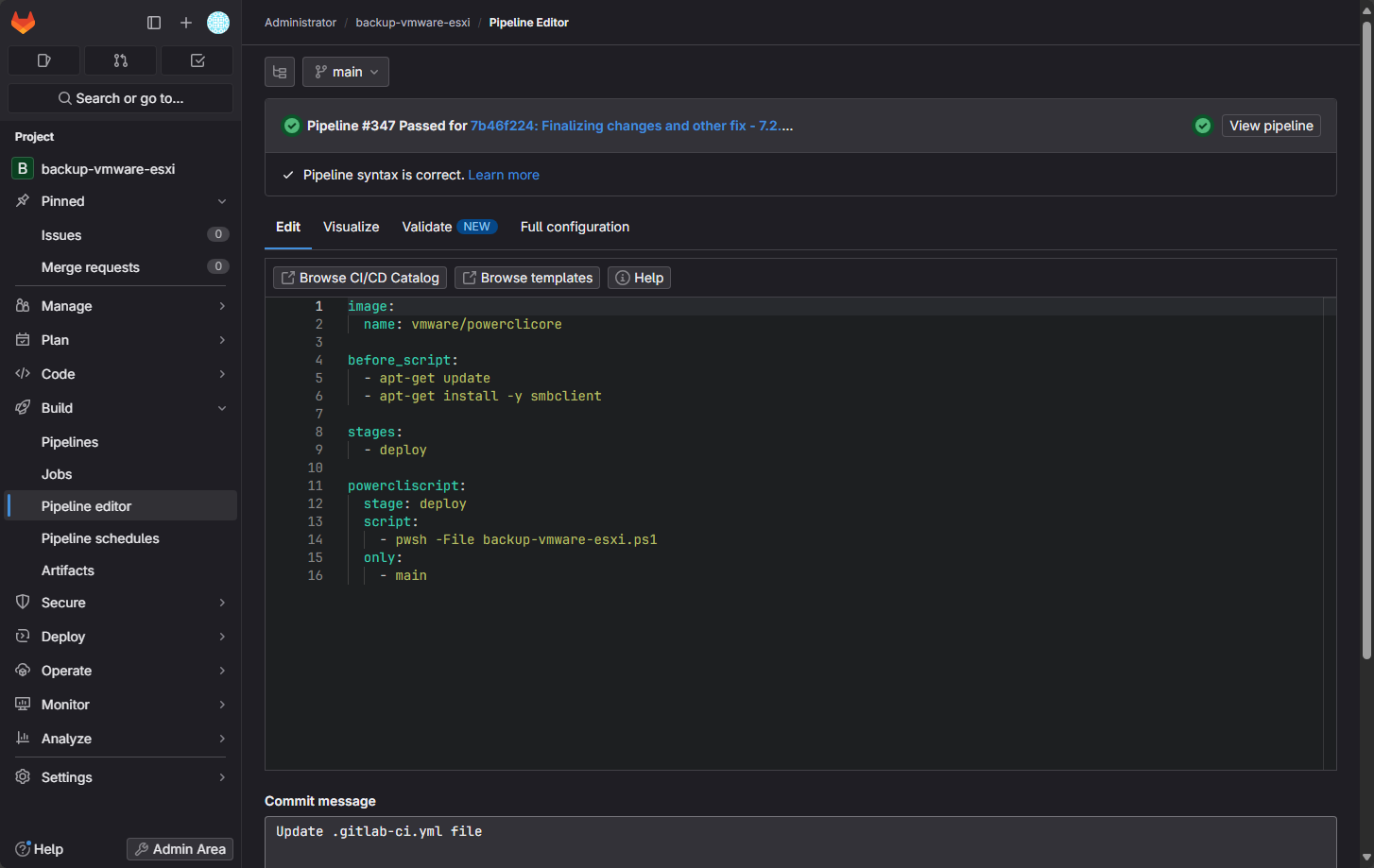Screen dimensions: 1374x868
Task: Click the GitLab logo home icon
Action: [x=23, y=23]
